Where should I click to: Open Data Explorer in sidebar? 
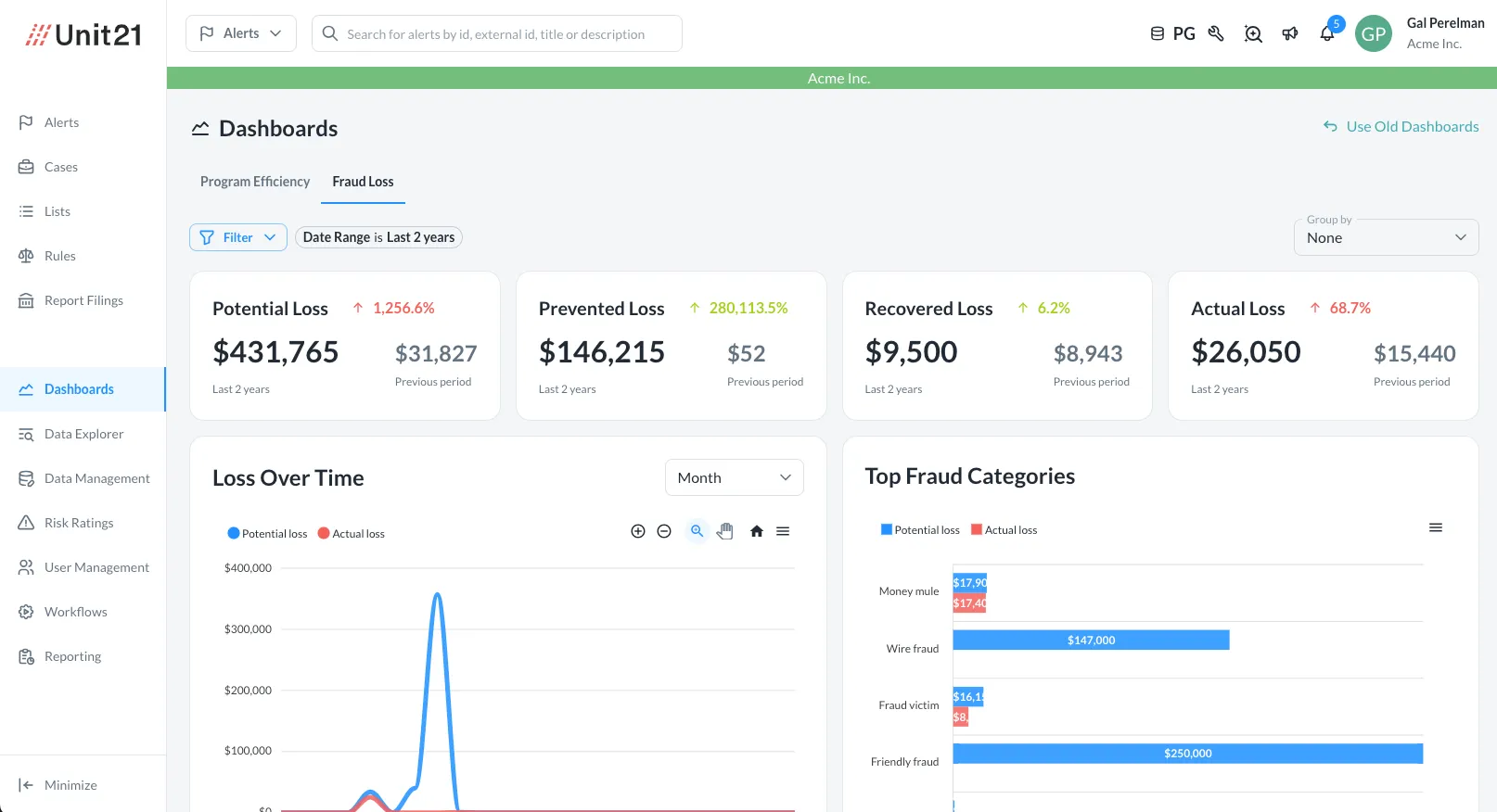pos(83,434)
